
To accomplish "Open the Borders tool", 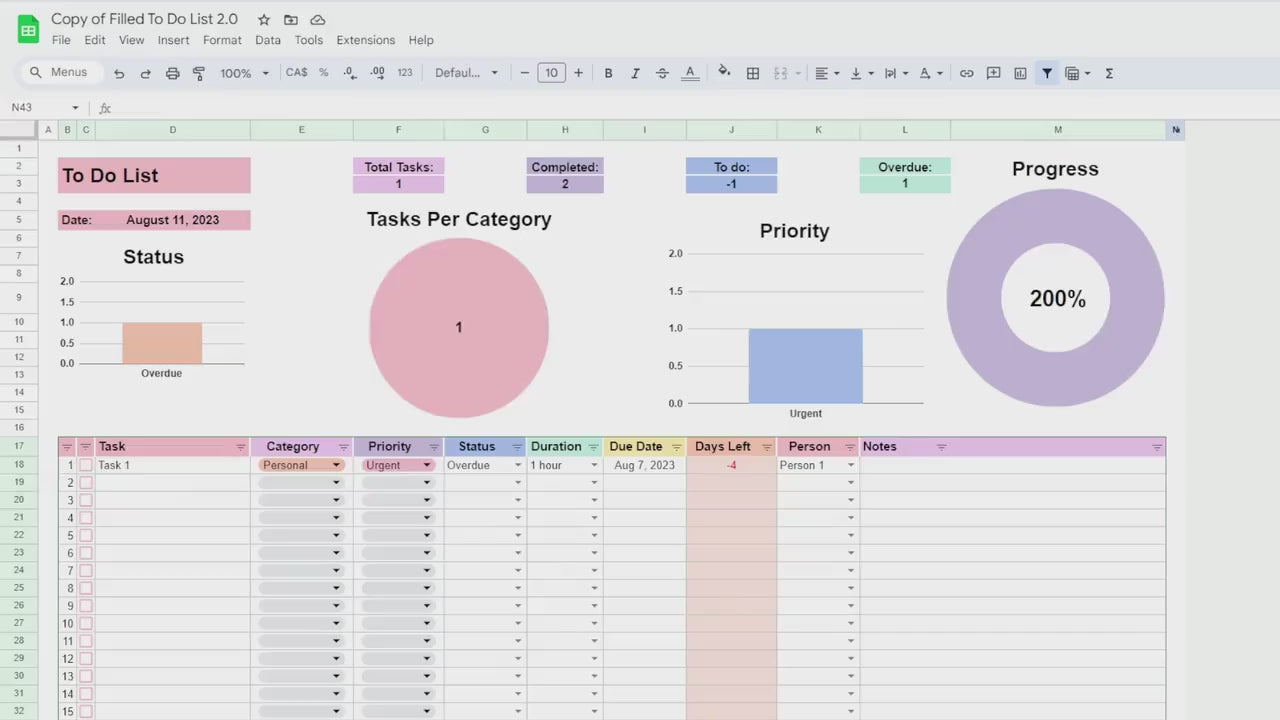I will click(x=753, y=73).
